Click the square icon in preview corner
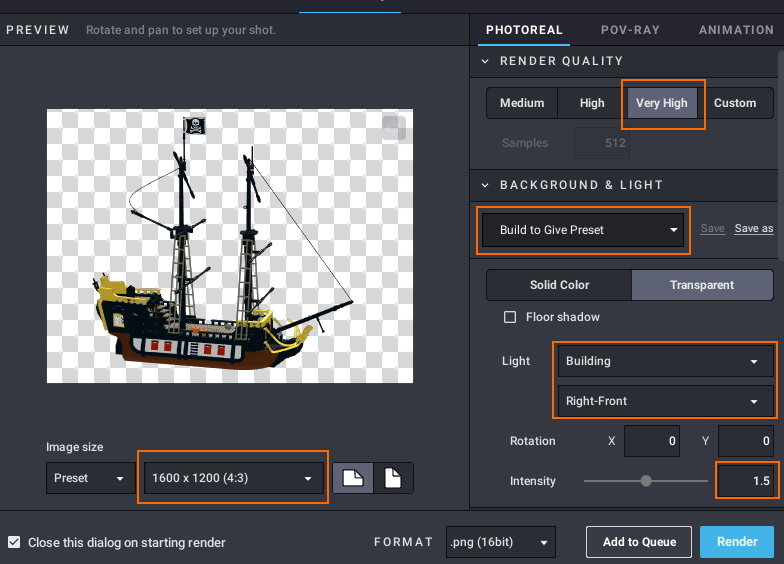This screenshot has height=564, width=784. [x=393, y=128]
